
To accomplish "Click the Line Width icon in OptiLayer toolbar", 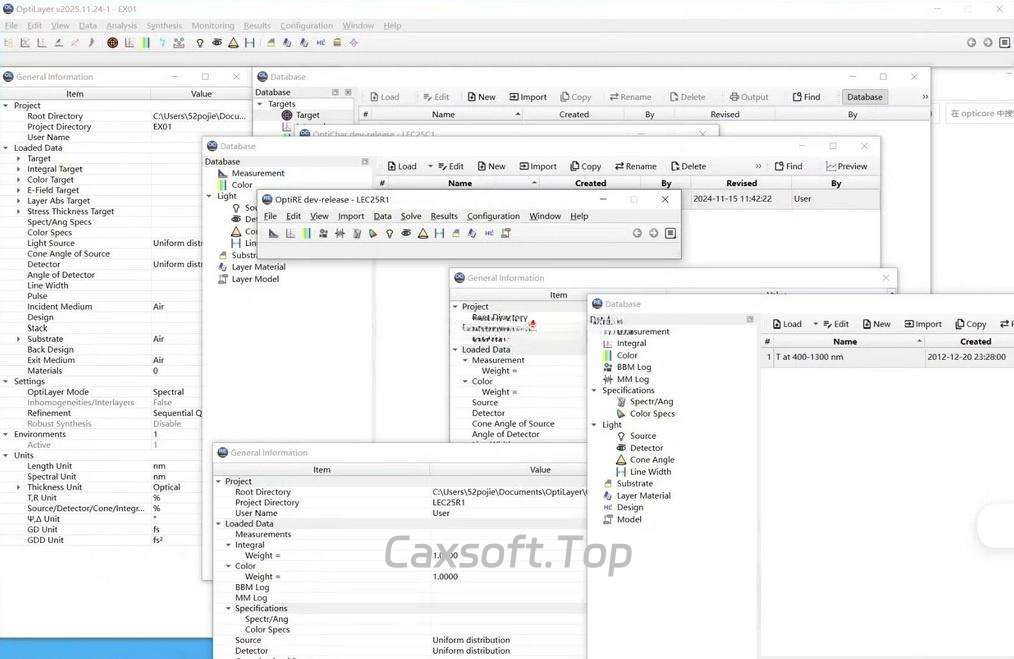I will click(249, 43).
